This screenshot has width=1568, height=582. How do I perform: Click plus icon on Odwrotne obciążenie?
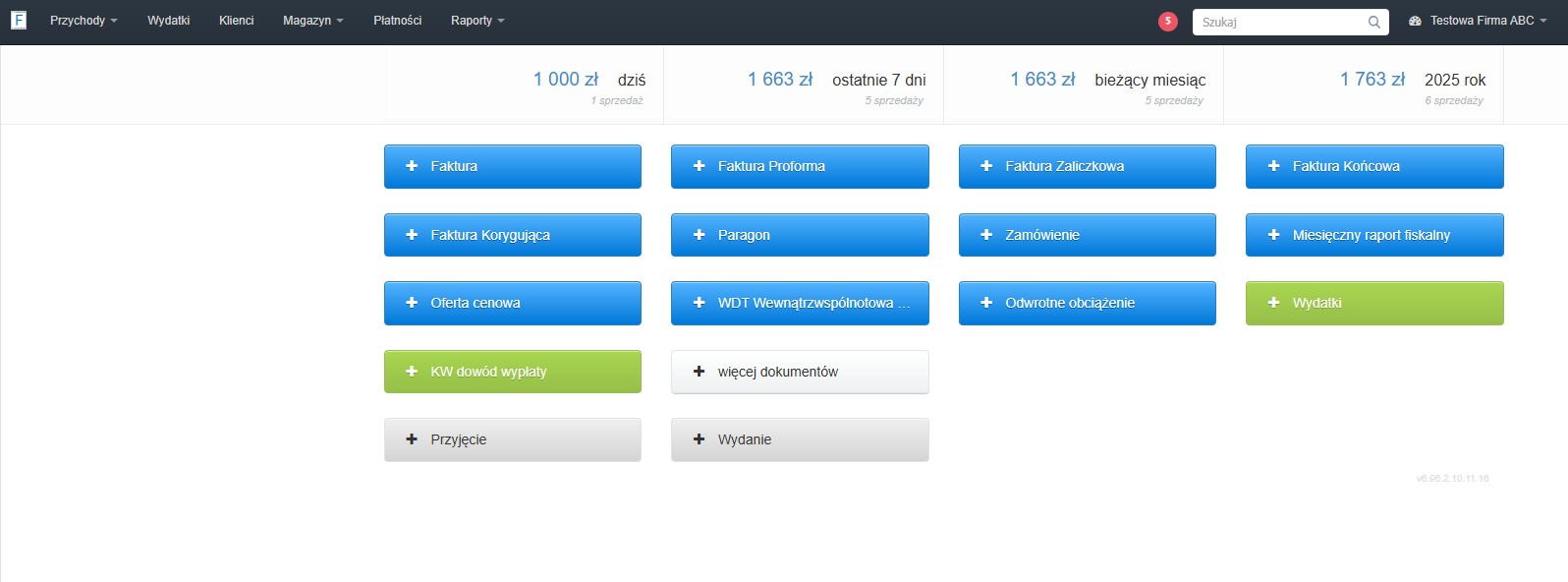(986, 303)
